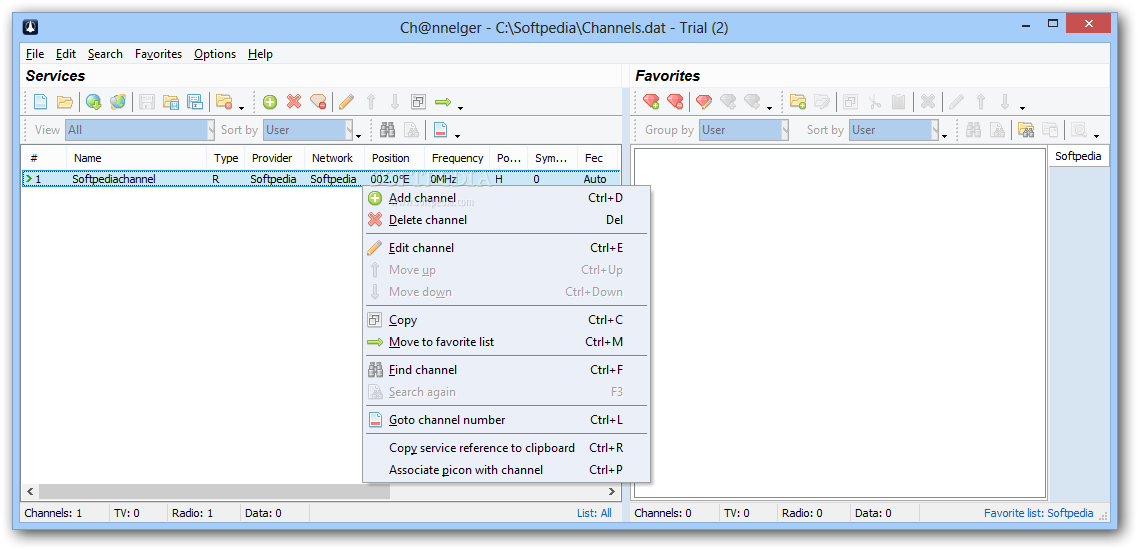Choose 'Goto channel number' in context menu
Viewport: 1138px width, 550px height.
pyautogui.click(x=507, y=420)
